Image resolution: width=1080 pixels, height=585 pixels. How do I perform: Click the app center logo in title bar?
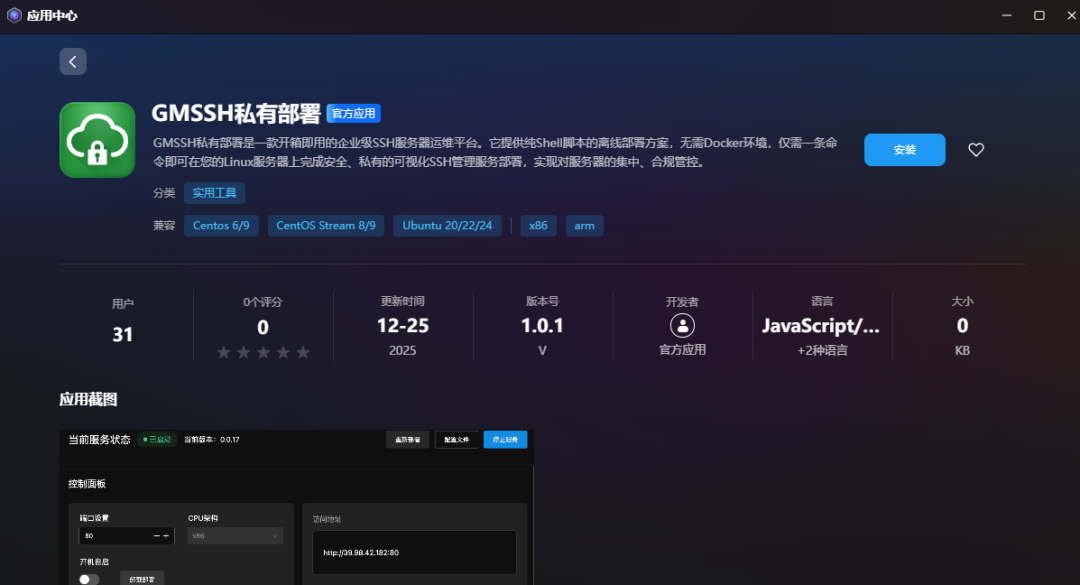[14, 15]
